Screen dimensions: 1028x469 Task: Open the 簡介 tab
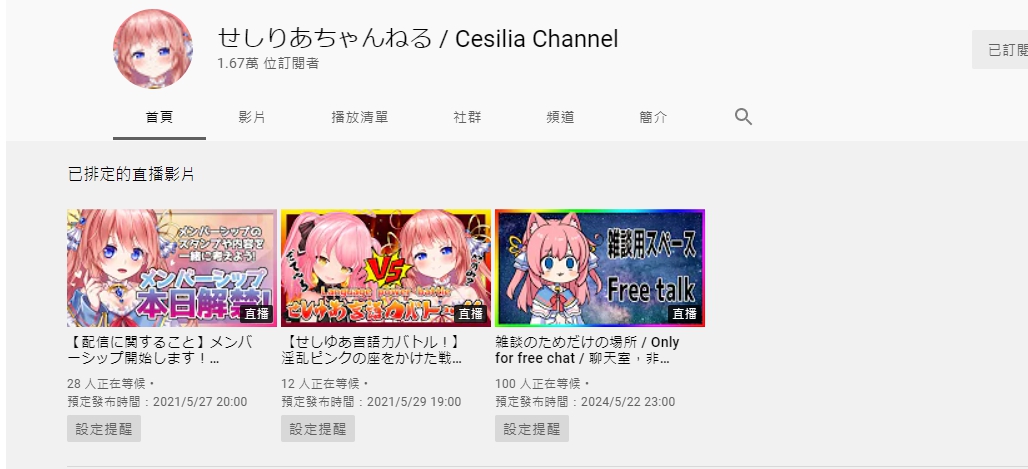(654, 117)
